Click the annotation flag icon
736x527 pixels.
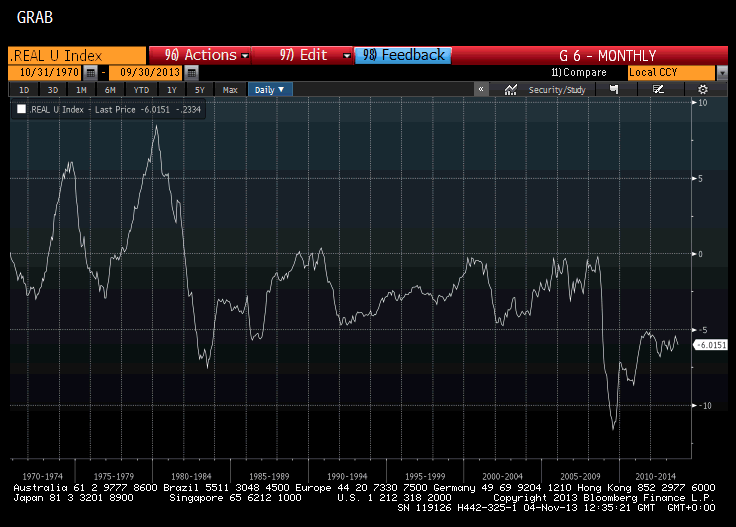(x=614, y=89)
